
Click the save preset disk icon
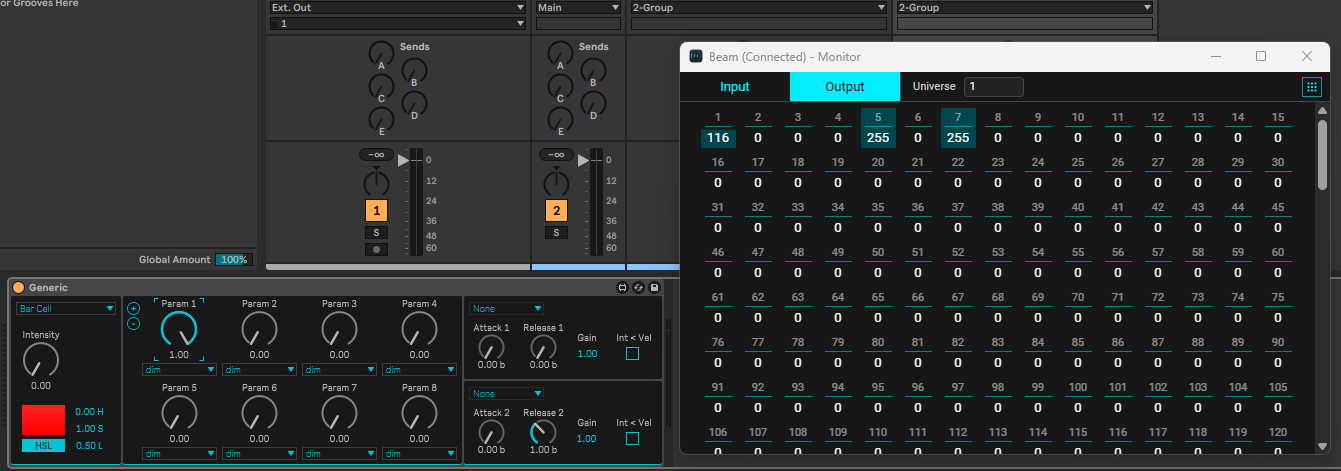(x=654, y=288)
